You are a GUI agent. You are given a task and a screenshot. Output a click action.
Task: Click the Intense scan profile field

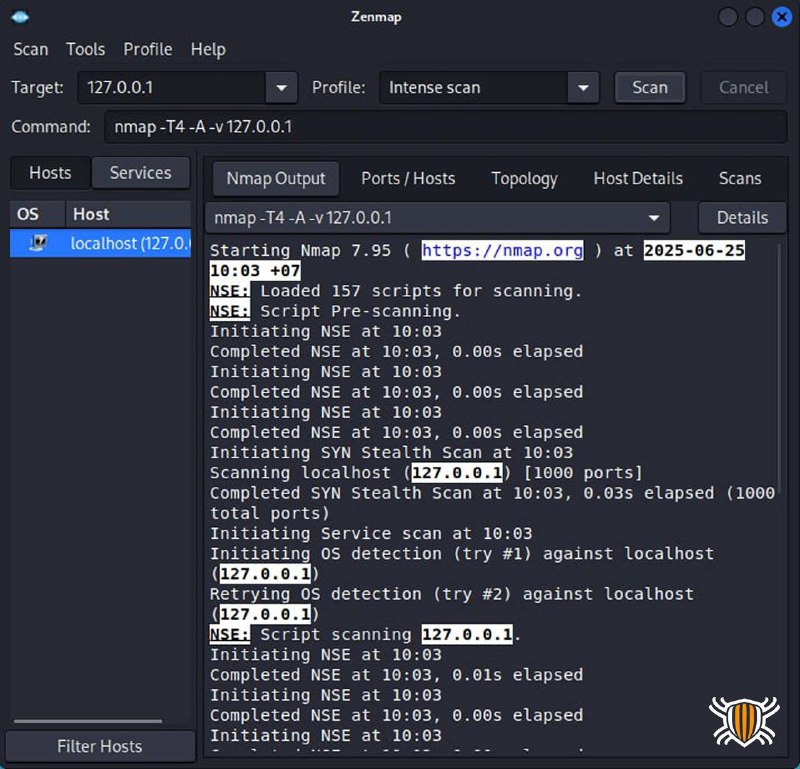[473, 87]
